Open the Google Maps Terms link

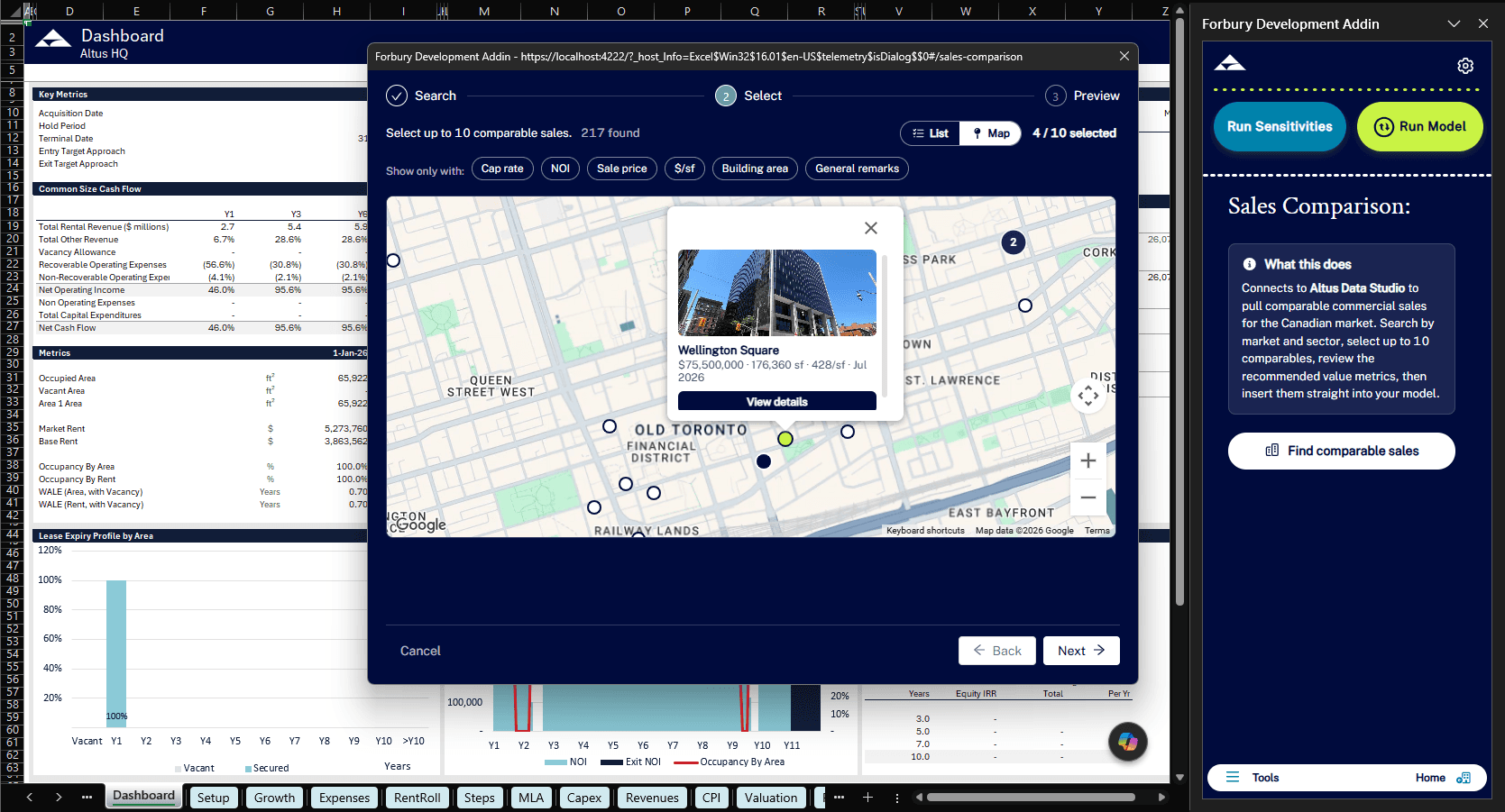[1097, 531]
